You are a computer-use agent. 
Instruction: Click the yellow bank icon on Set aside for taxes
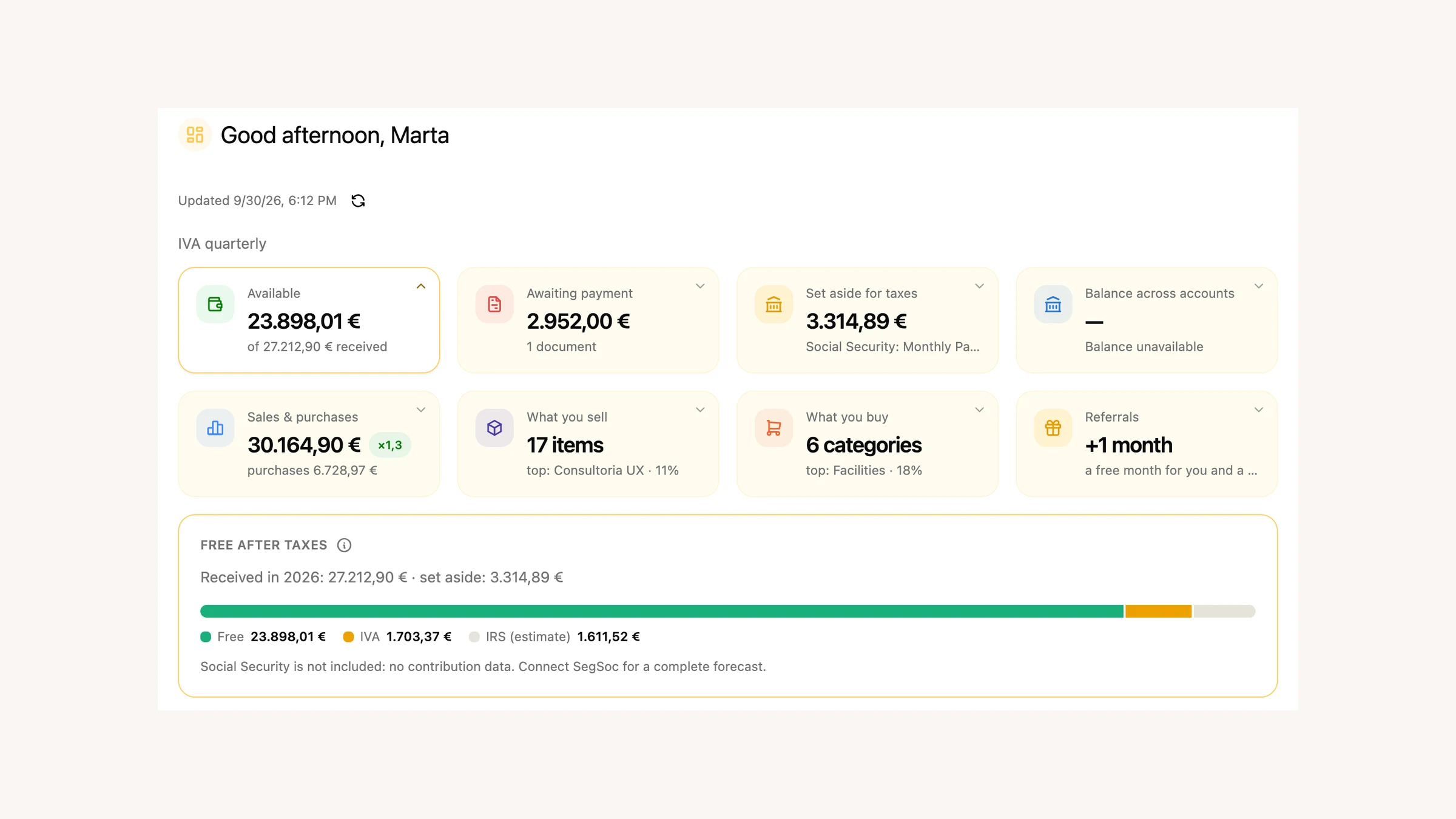(x=773, y=304)
